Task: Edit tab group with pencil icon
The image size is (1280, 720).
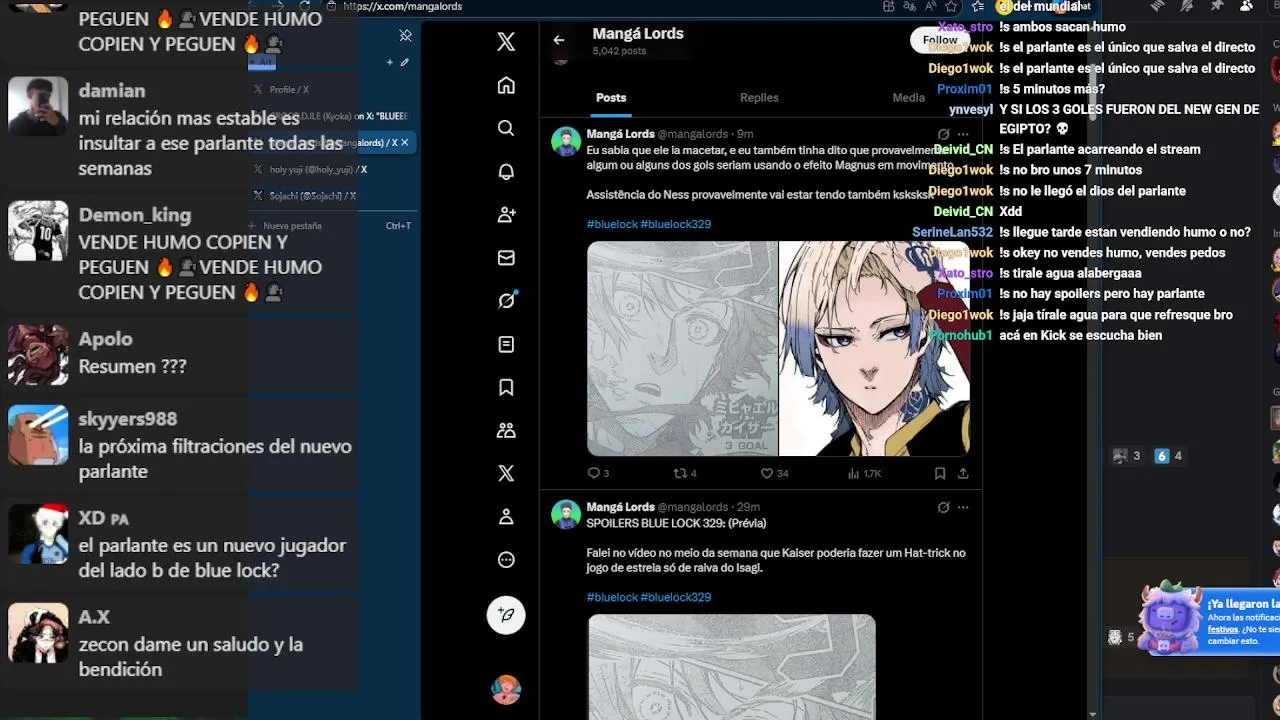Action: pyautogui.click(x=405, y=62)
